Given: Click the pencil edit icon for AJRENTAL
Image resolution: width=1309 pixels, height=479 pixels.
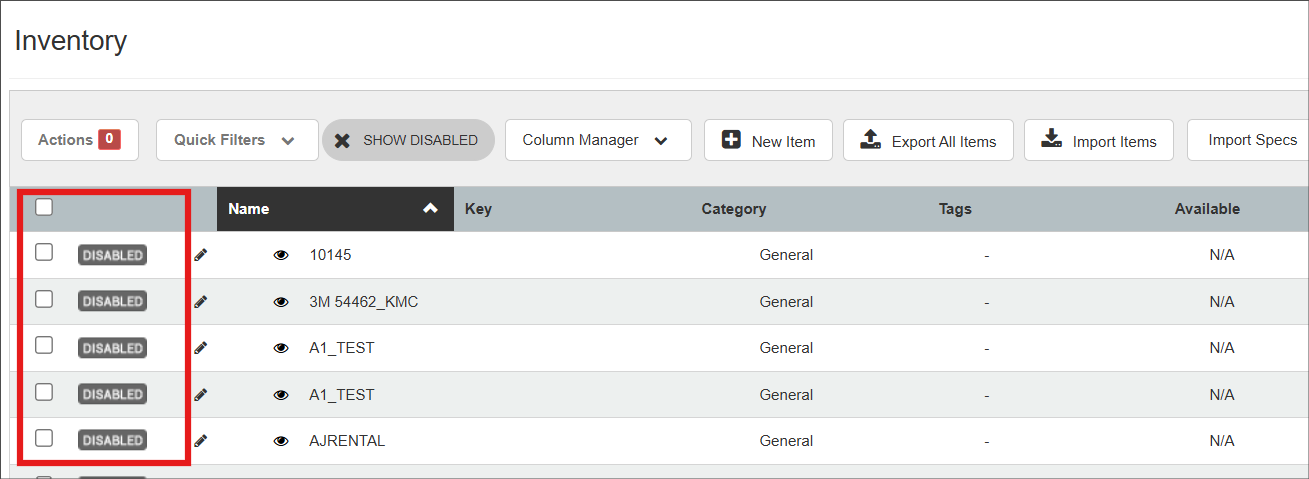Looking at the screenshot, I should (200, 440).
